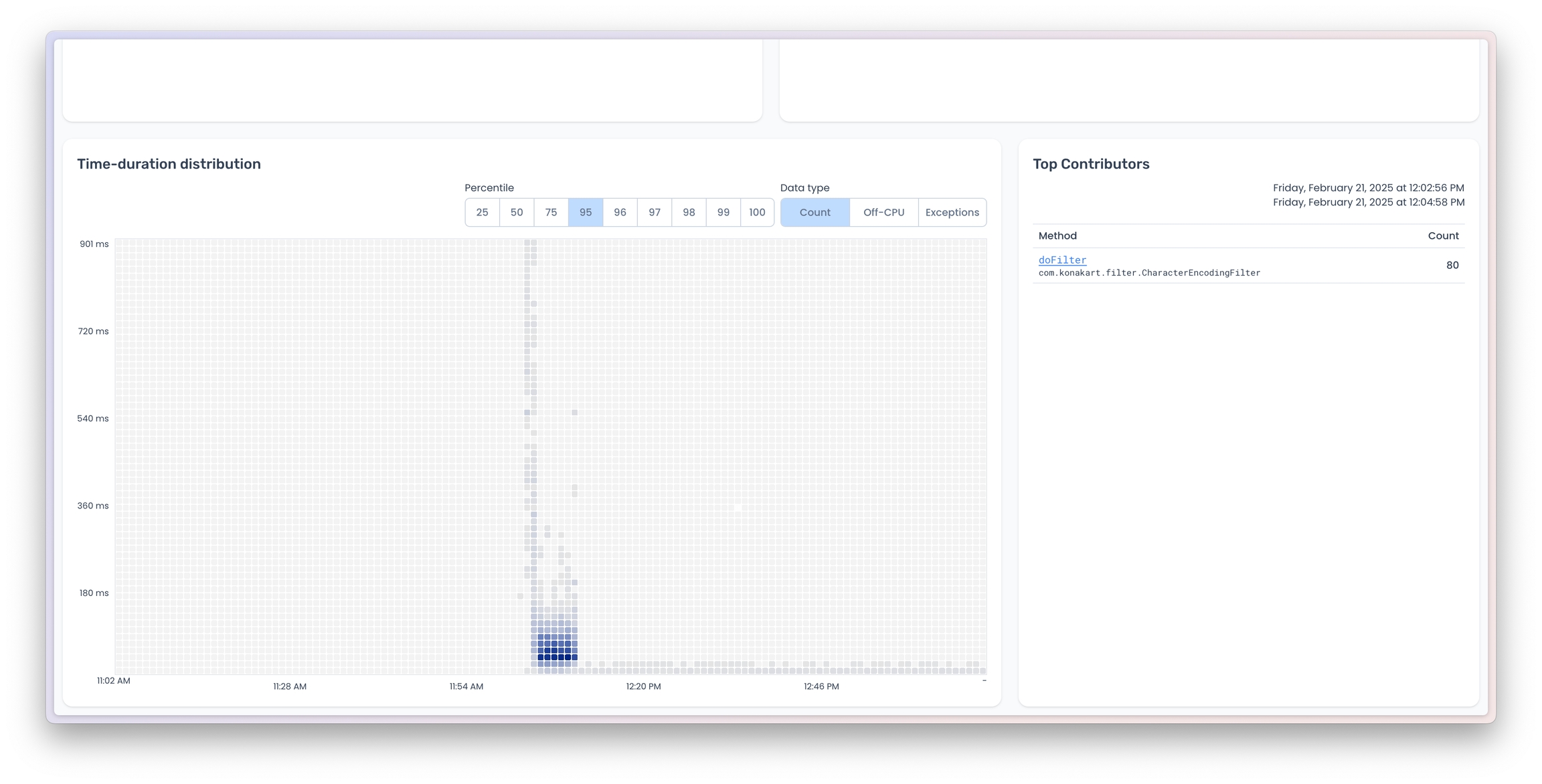
Task: Set percentile to 98
Action: click(x=689, y=212)
